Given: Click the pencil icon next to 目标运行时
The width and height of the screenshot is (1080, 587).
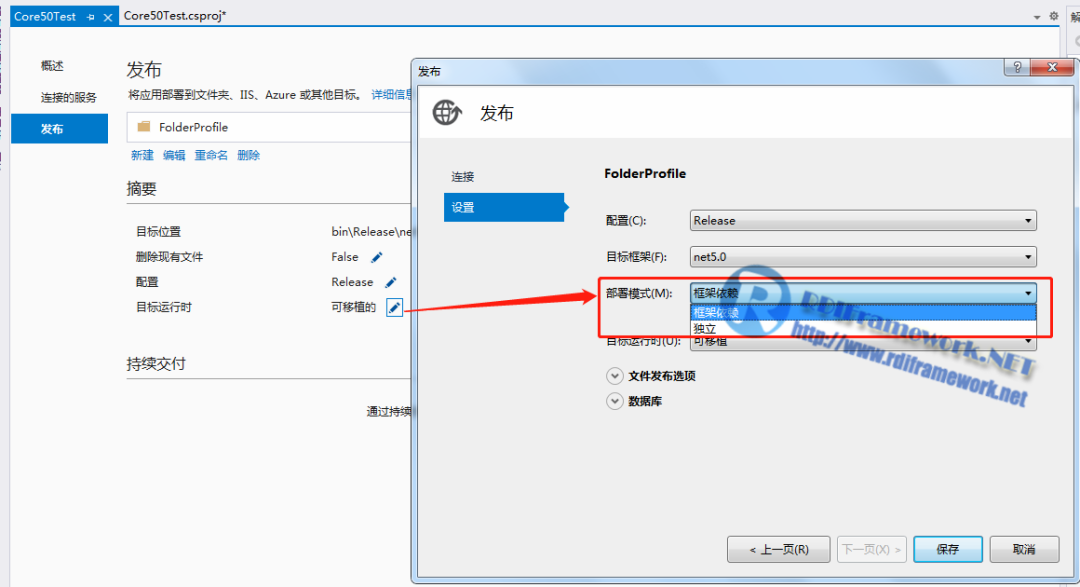Looking at the screenshot, I should pos(394,308).
